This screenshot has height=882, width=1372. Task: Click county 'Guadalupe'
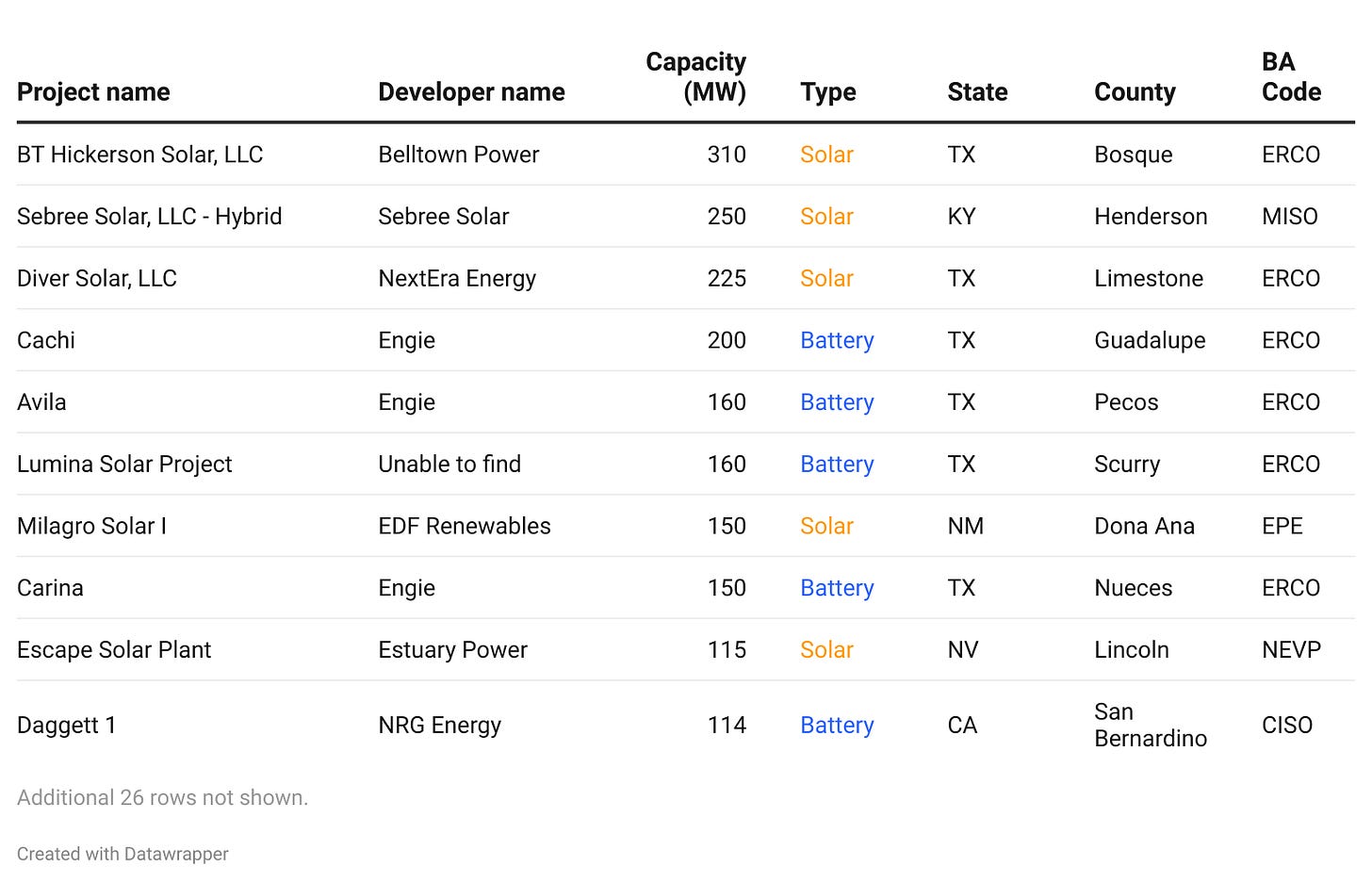[x=1150, y=341]
